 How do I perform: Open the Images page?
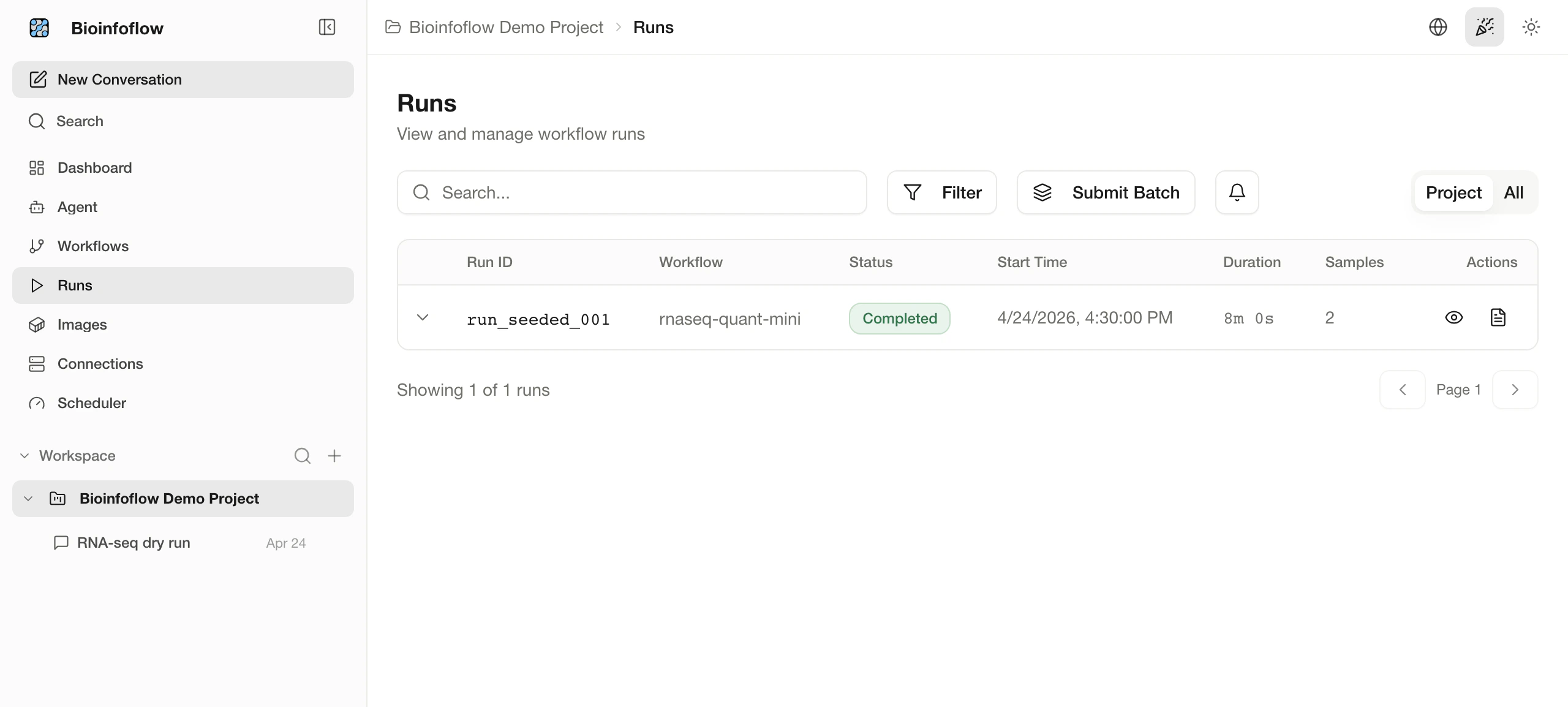click(183, 325)
